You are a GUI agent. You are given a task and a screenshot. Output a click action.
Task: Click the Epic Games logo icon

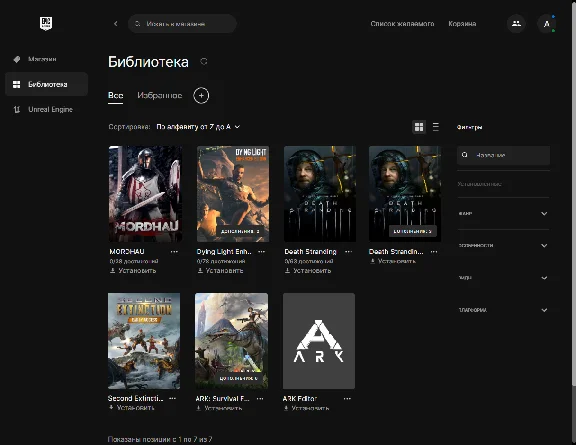point(46,24)
